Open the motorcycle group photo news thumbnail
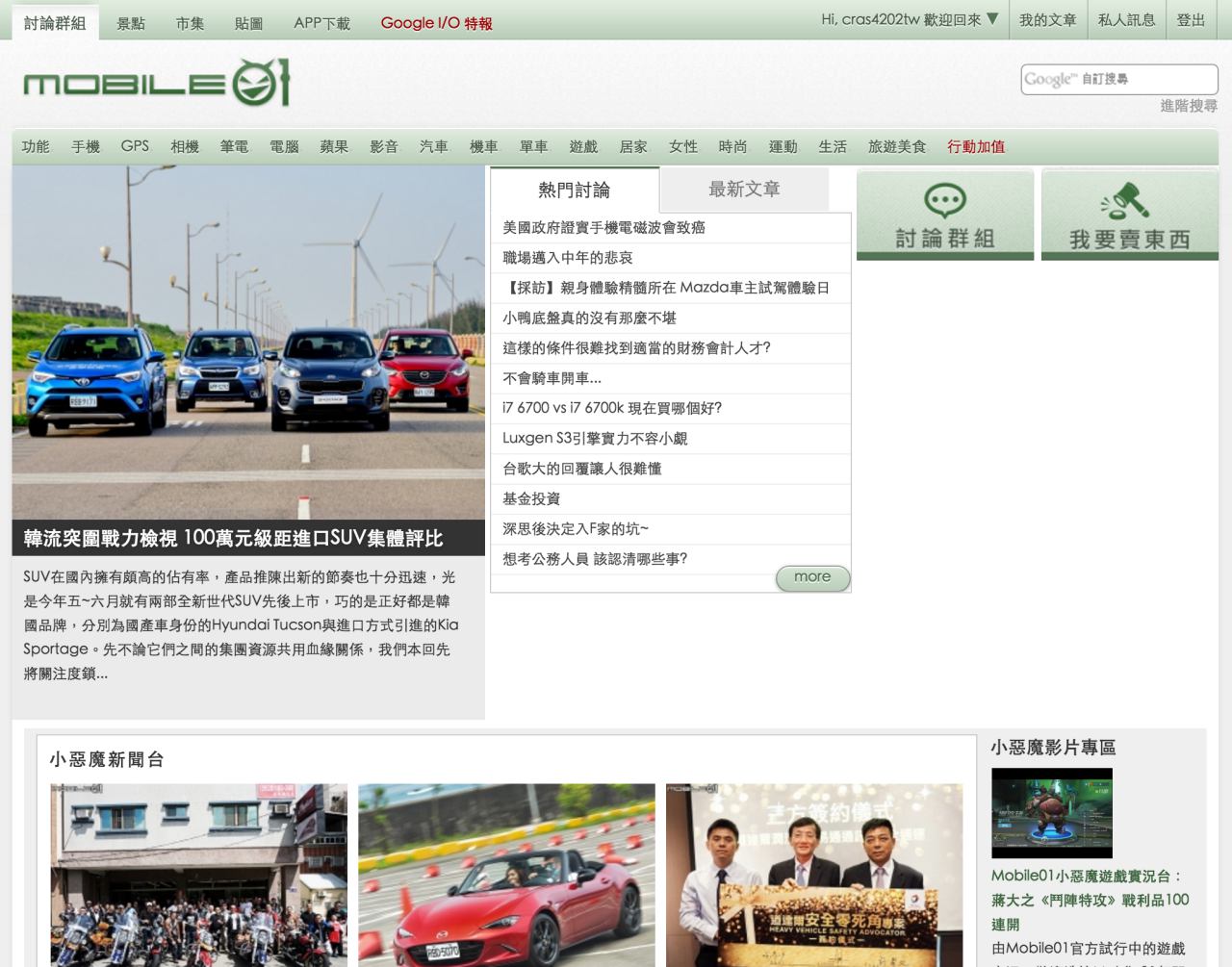 click(198, 874)
